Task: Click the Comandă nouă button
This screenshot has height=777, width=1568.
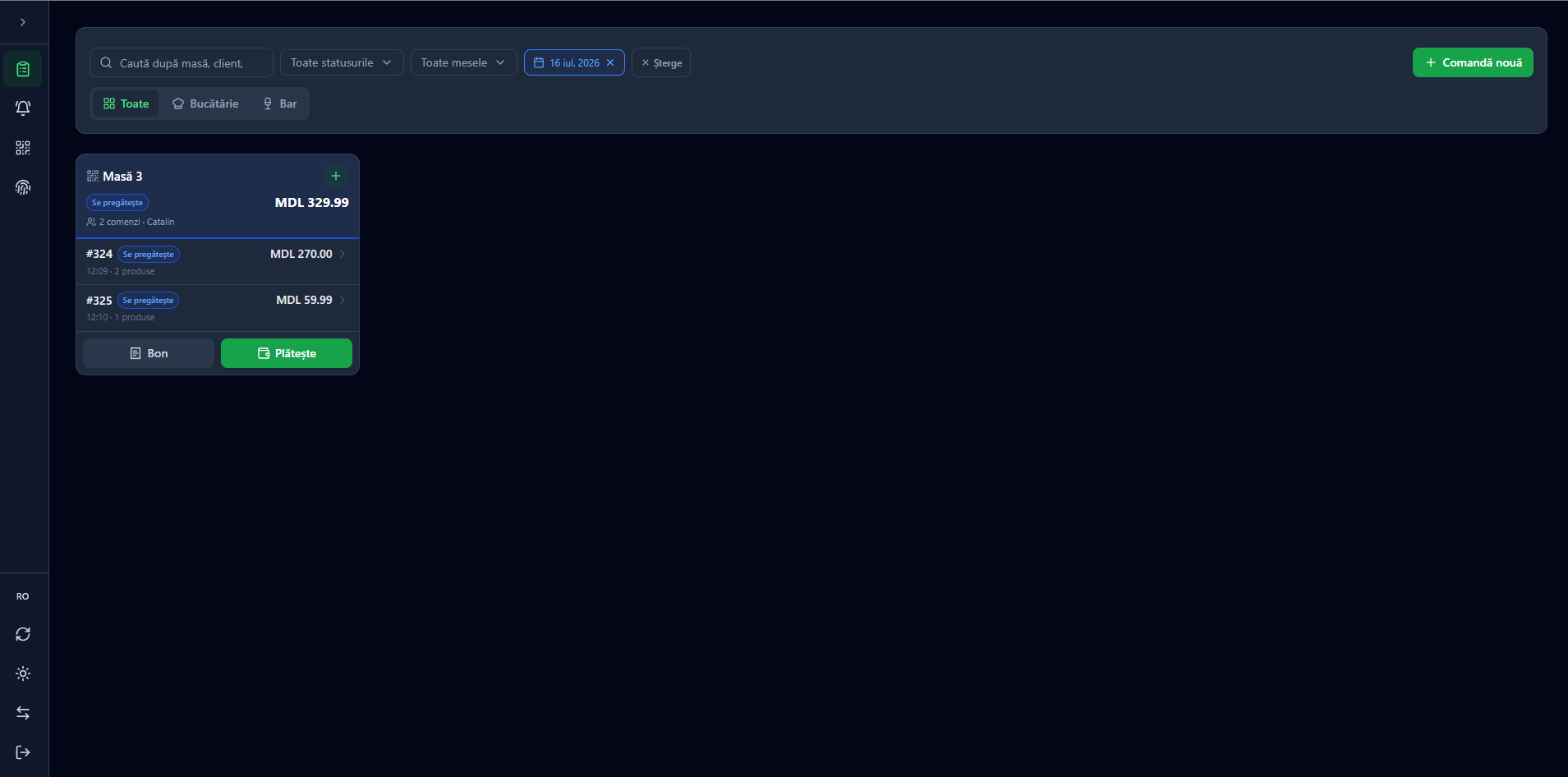Action: (x=1473, y=62)
